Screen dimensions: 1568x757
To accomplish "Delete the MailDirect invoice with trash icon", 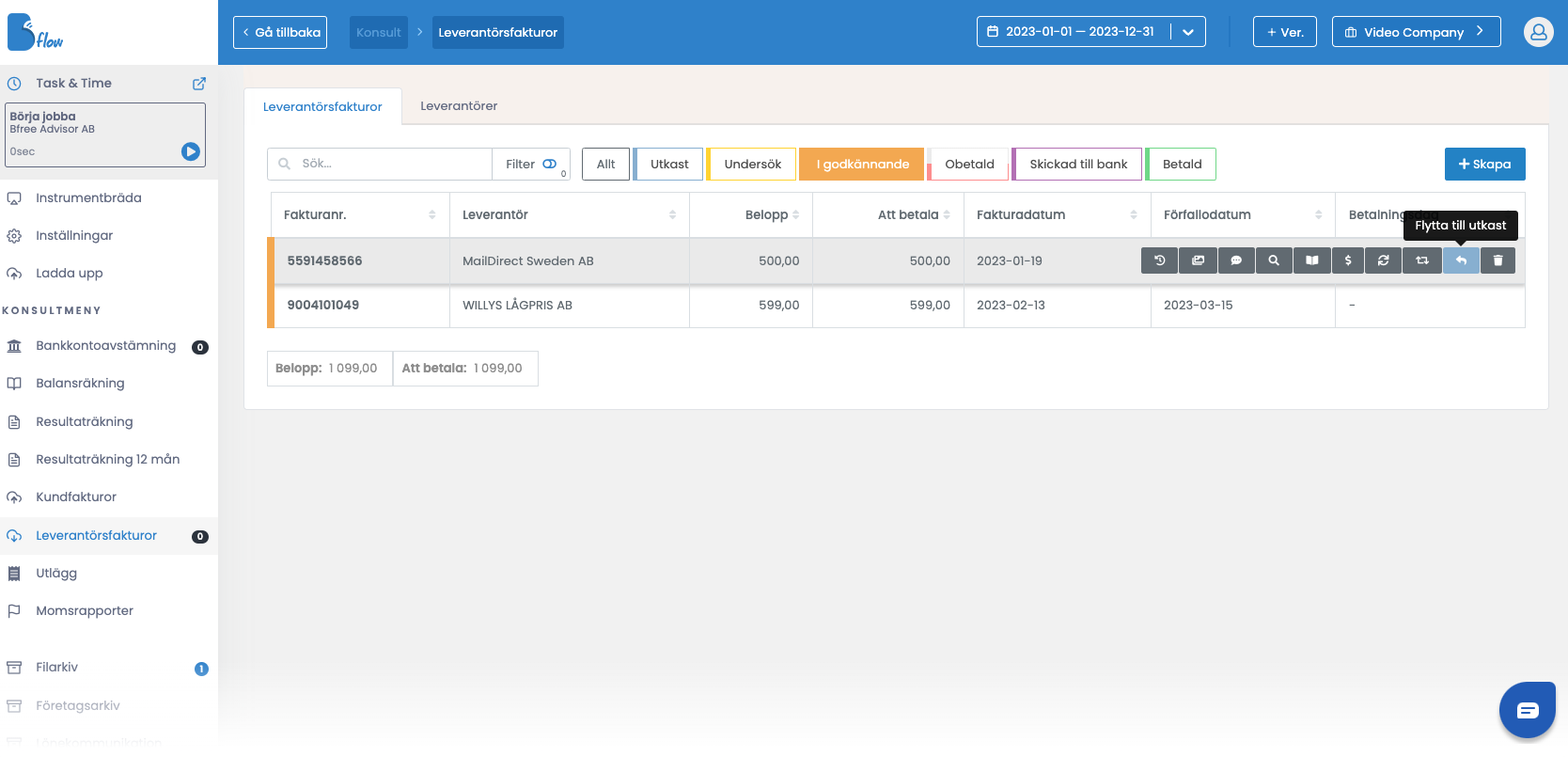I will pyautogui.click(x=1498, y=260).
